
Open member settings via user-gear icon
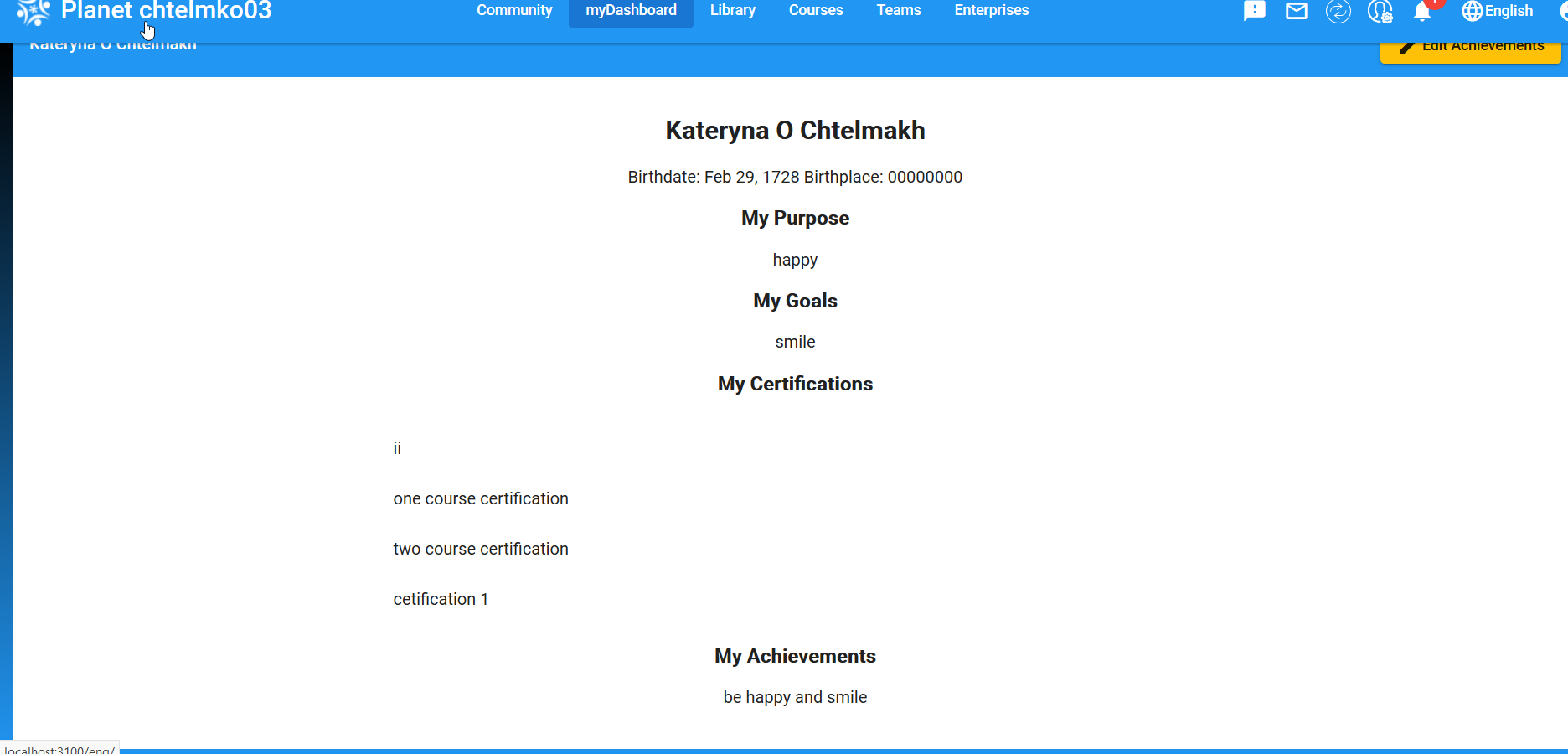(x=1380, y=12)
